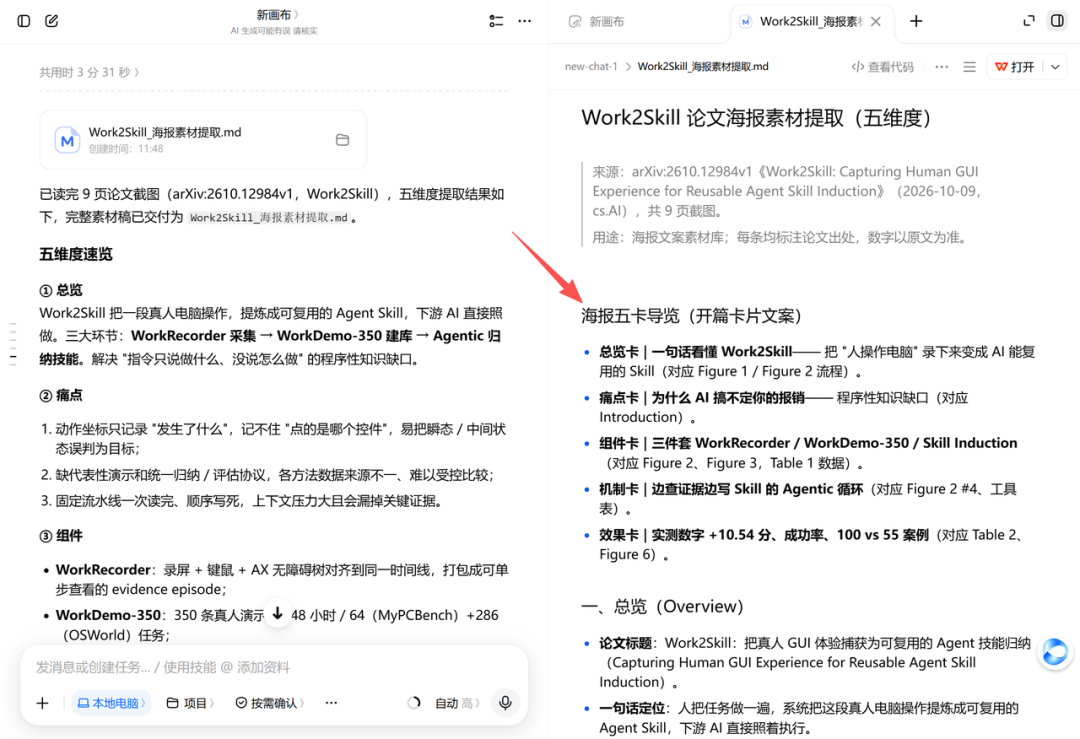Click heading 一、总览（Overview）
This screenshot has width=1080, height=739.
coord(663,607)
